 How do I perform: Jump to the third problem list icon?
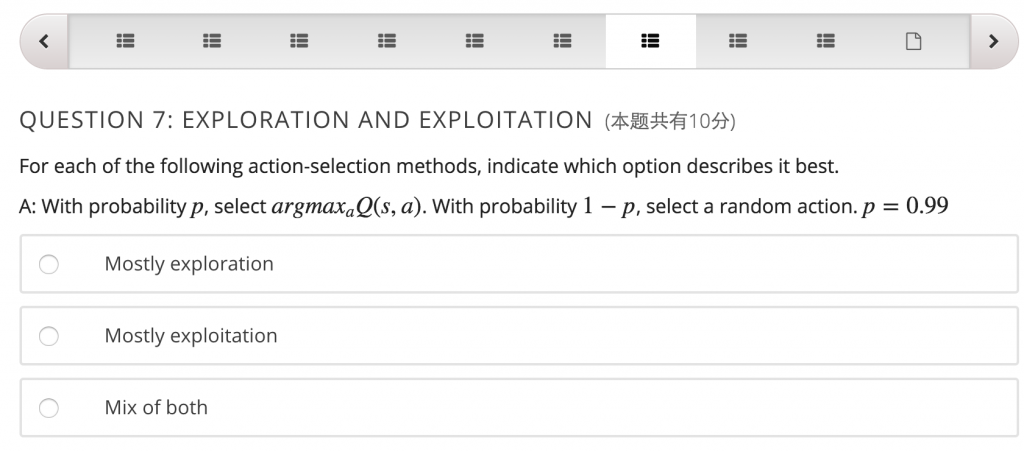pyautogui.click(x=299, y=42)
